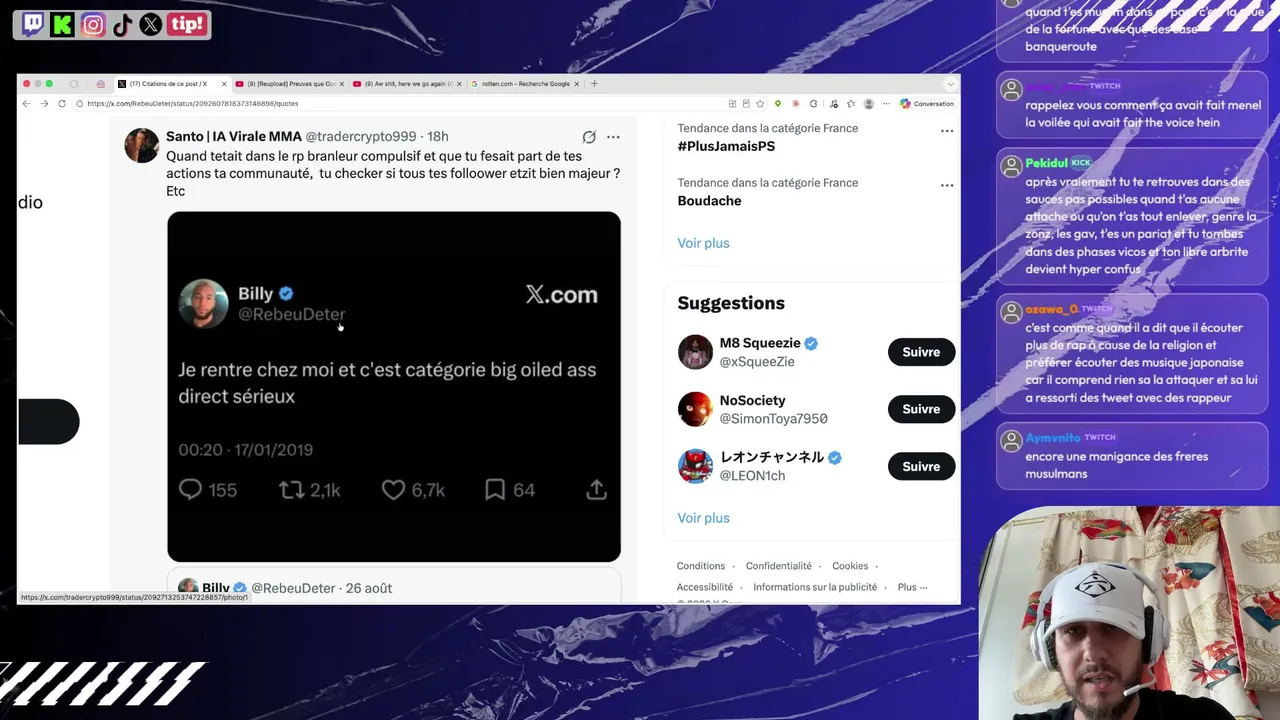Click the browser address bar URL
The image size is (1280, 720).
point(192,104)
